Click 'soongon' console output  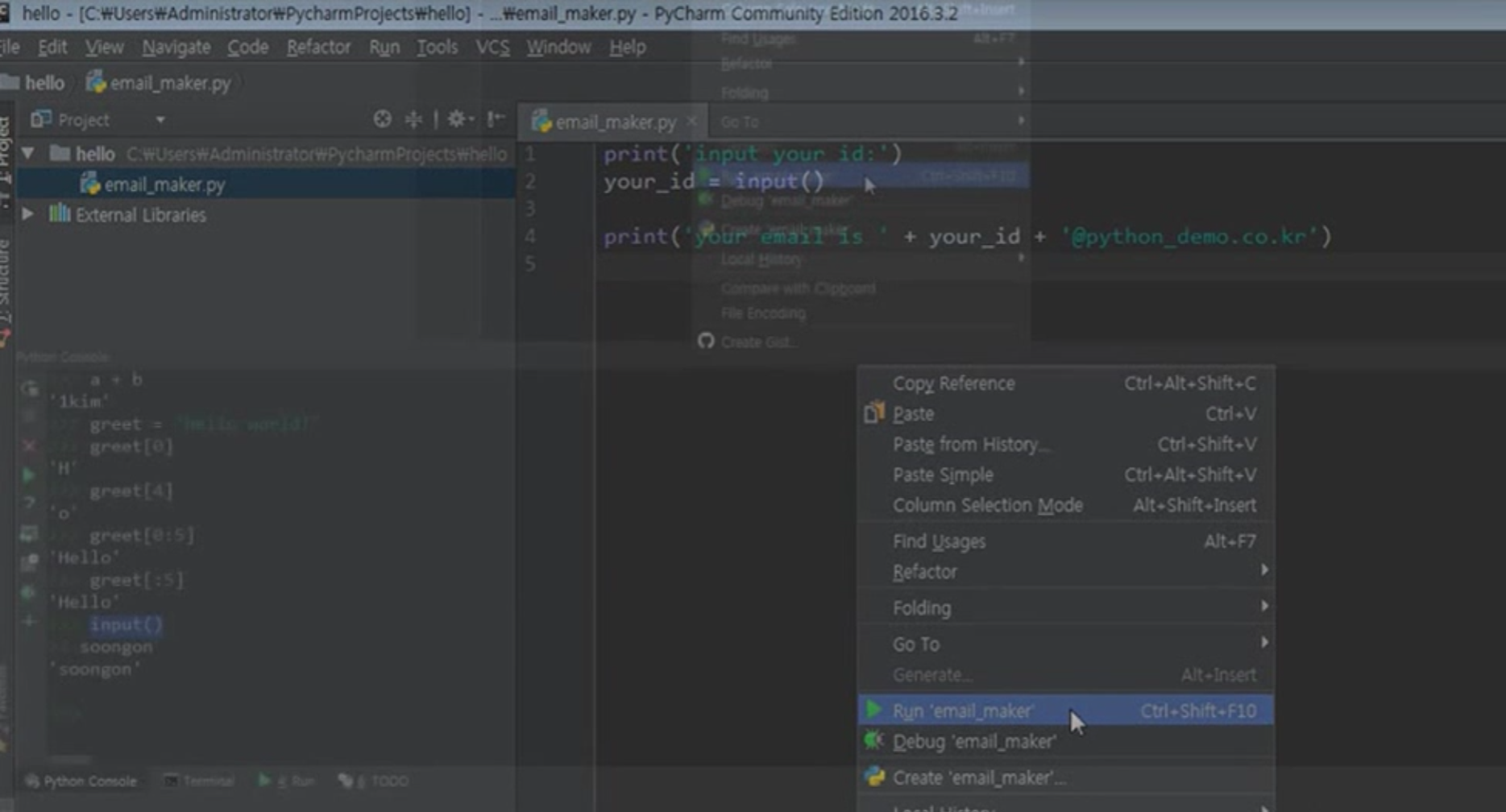[x=95, y=669]
